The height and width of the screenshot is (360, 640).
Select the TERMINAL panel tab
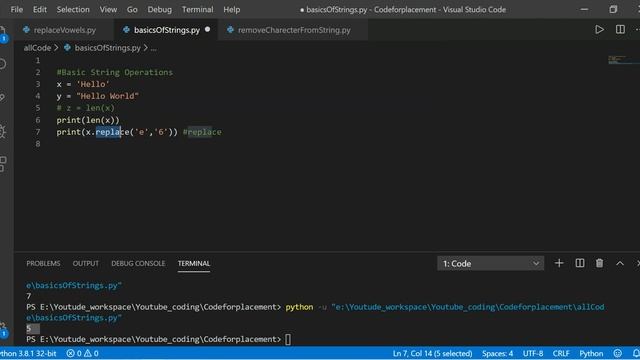[194, 263]
